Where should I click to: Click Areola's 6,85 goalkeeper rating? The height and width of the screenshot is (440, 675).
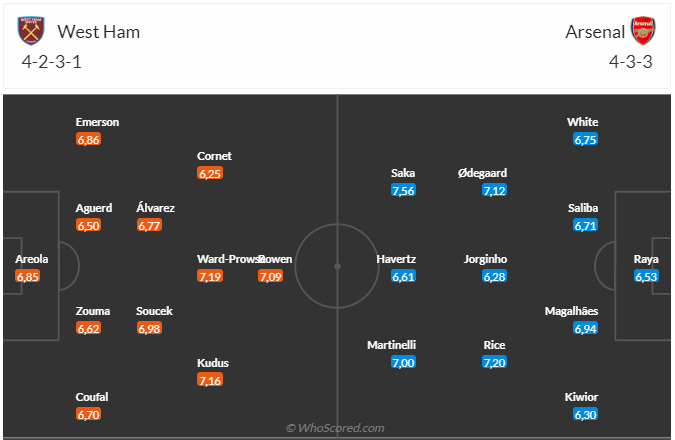point(28,276)
